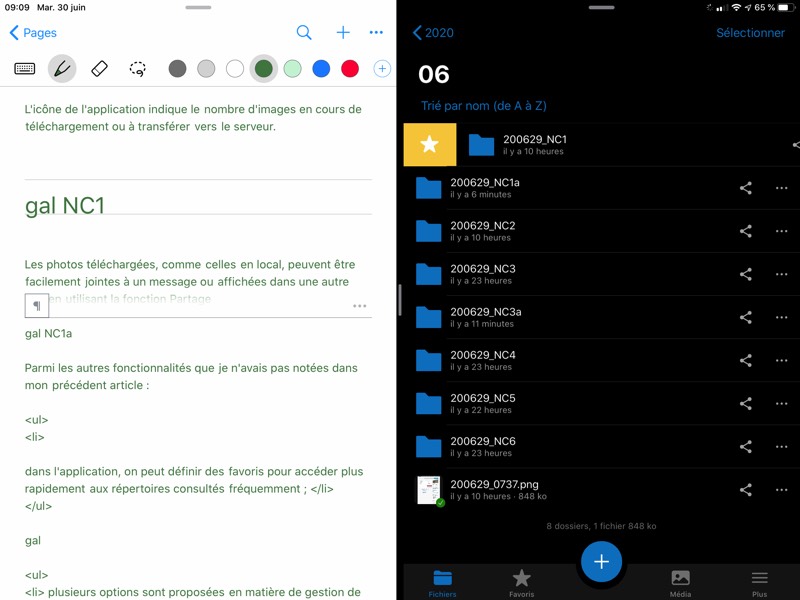This screenshot has height=600, width=800.
Task: Share the 200629_NC2 folder
Action: [x=745, y=231]
